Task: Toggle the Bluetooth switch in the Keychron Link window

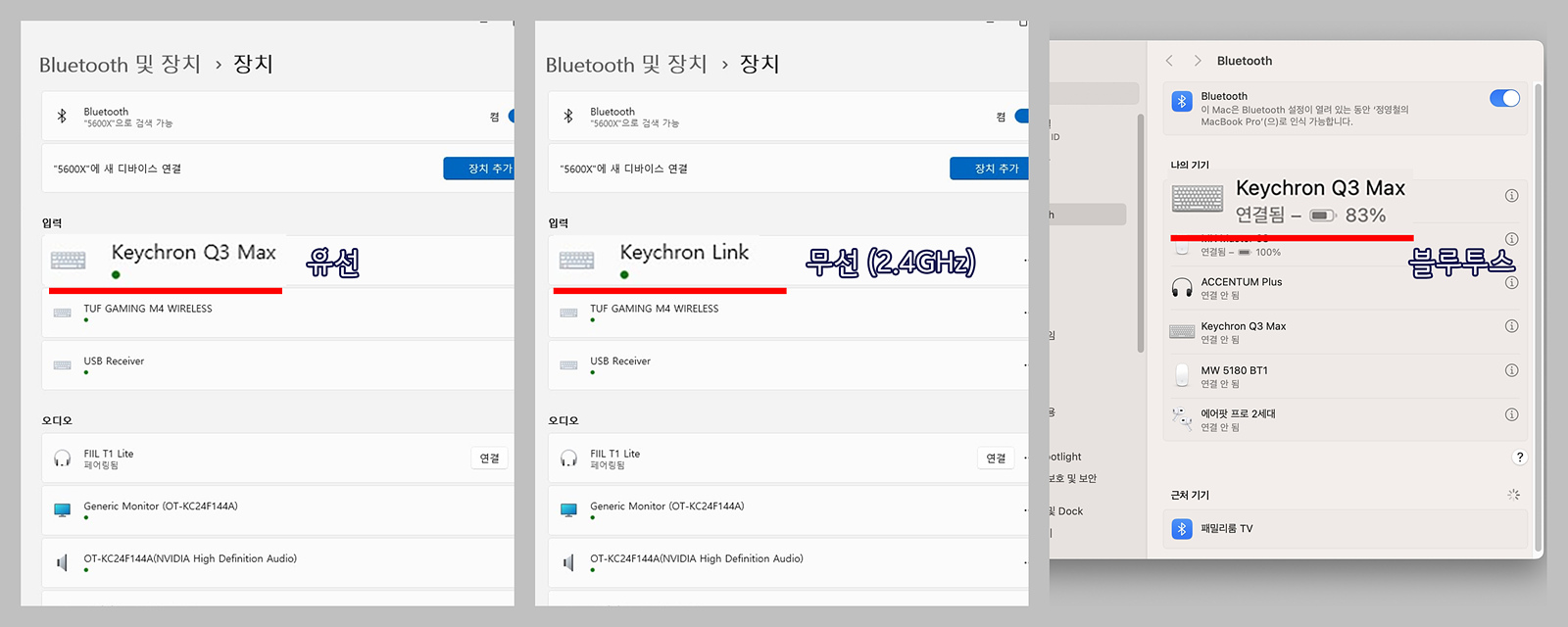Action: [x=1021, y=116]
